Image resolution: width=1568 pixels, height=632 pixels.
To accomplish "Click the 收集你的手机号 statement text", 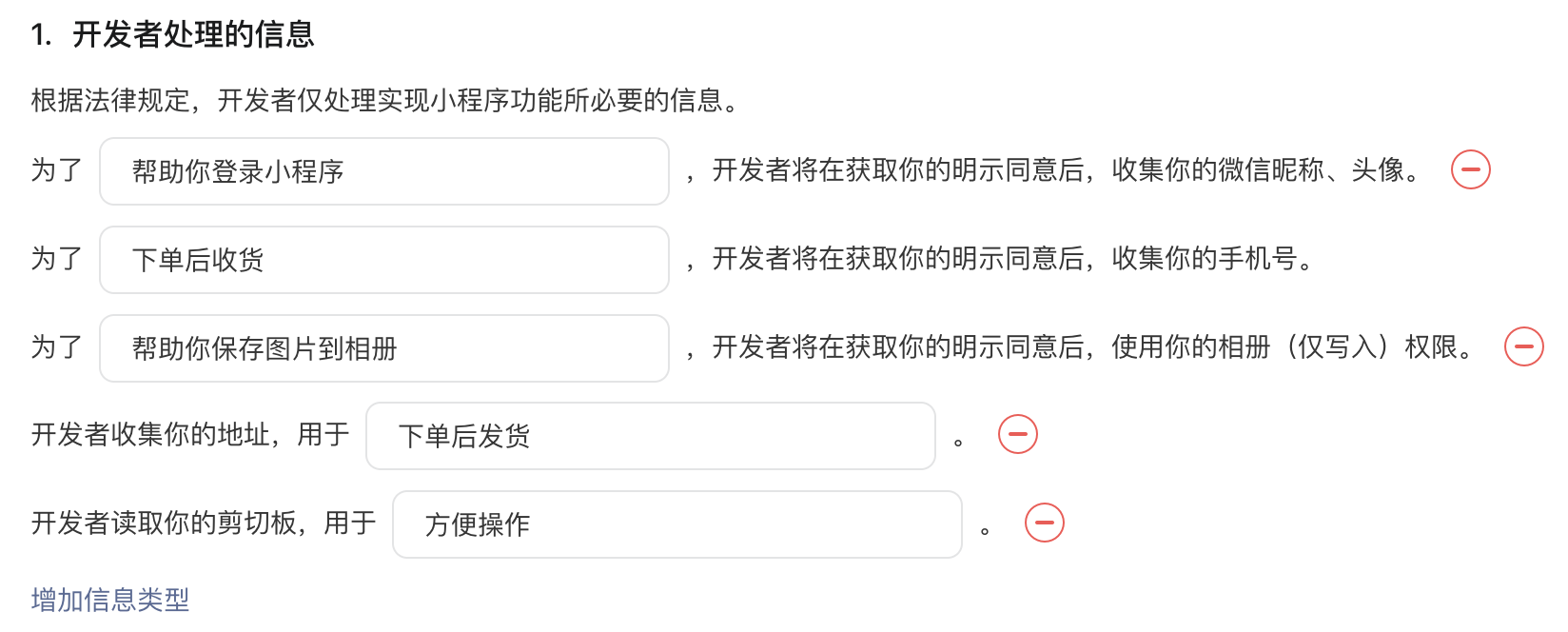I will (x=1205, y=258).
